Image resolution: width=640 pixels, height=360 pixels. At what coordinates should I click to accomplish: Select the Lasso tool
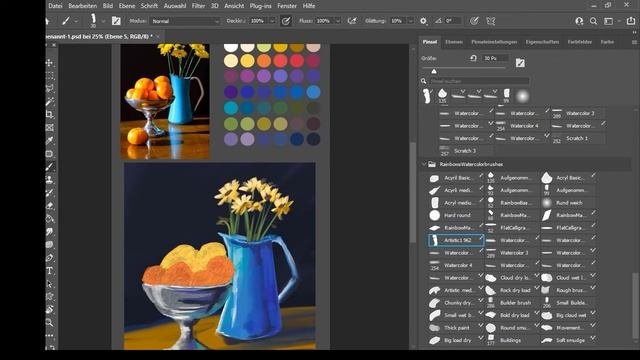(x=49, y=89)
